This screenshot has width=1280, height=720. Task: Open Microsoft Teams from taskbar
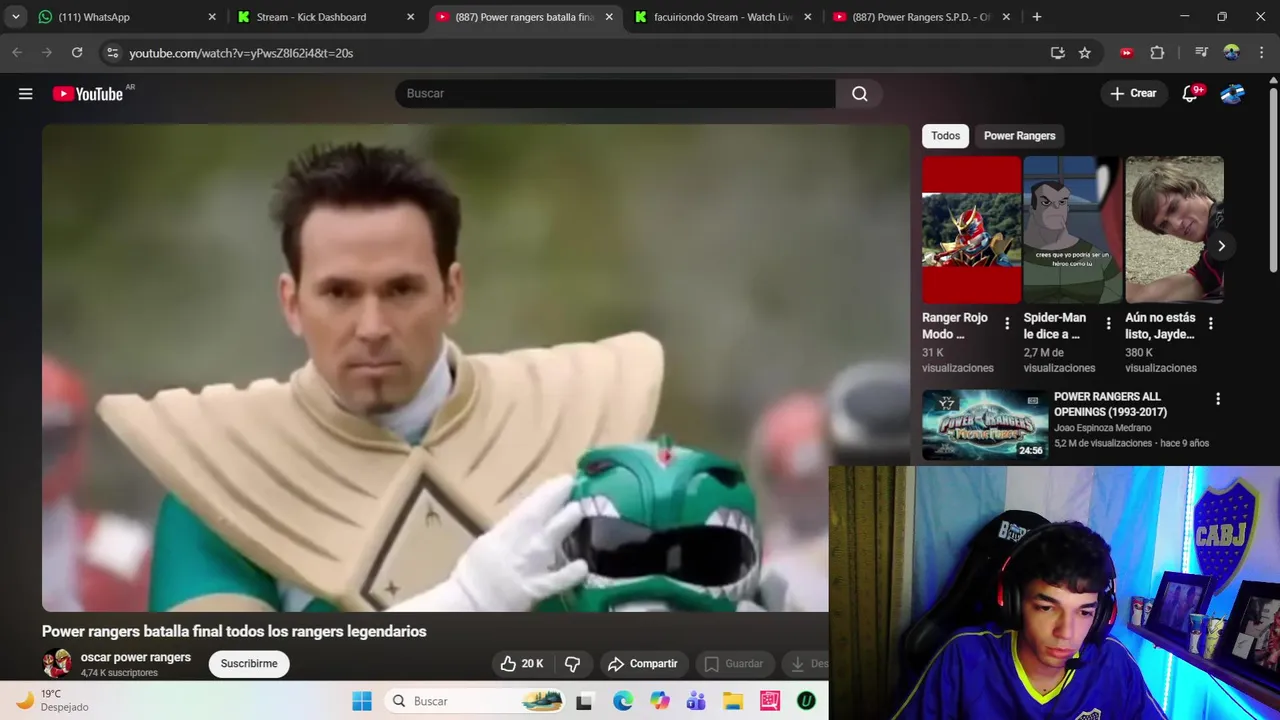coord(696,701)
